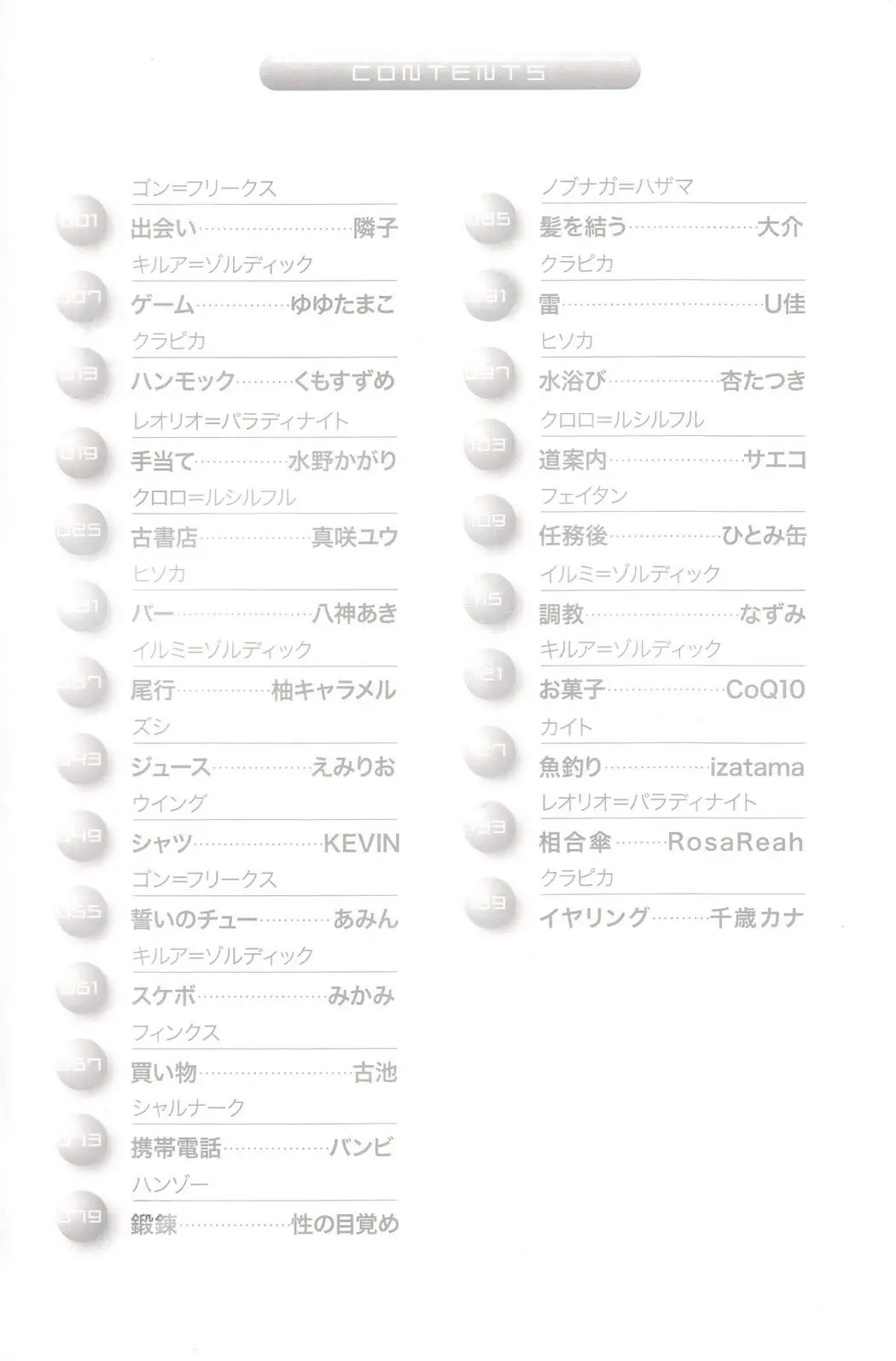The width and height of the screenshot is (896, 1361).
Task: Click the CONTENTS header banner
Action: 450,73
